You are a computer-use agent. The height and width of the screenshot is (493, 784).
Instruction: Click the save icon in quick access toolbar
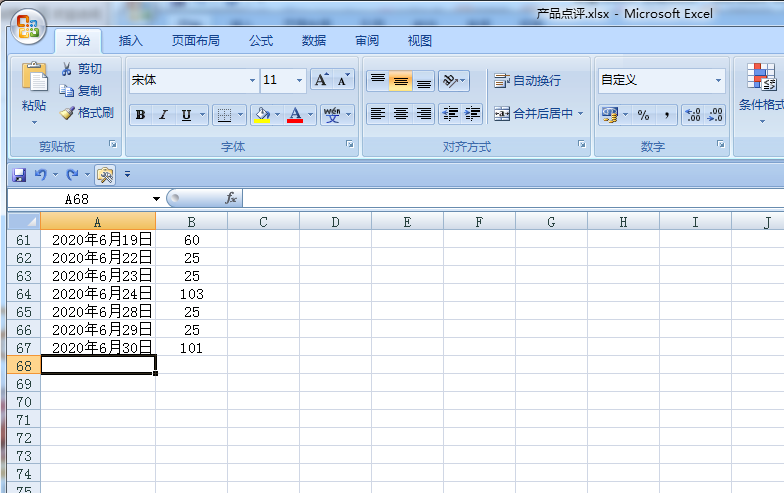pos(19,174)
